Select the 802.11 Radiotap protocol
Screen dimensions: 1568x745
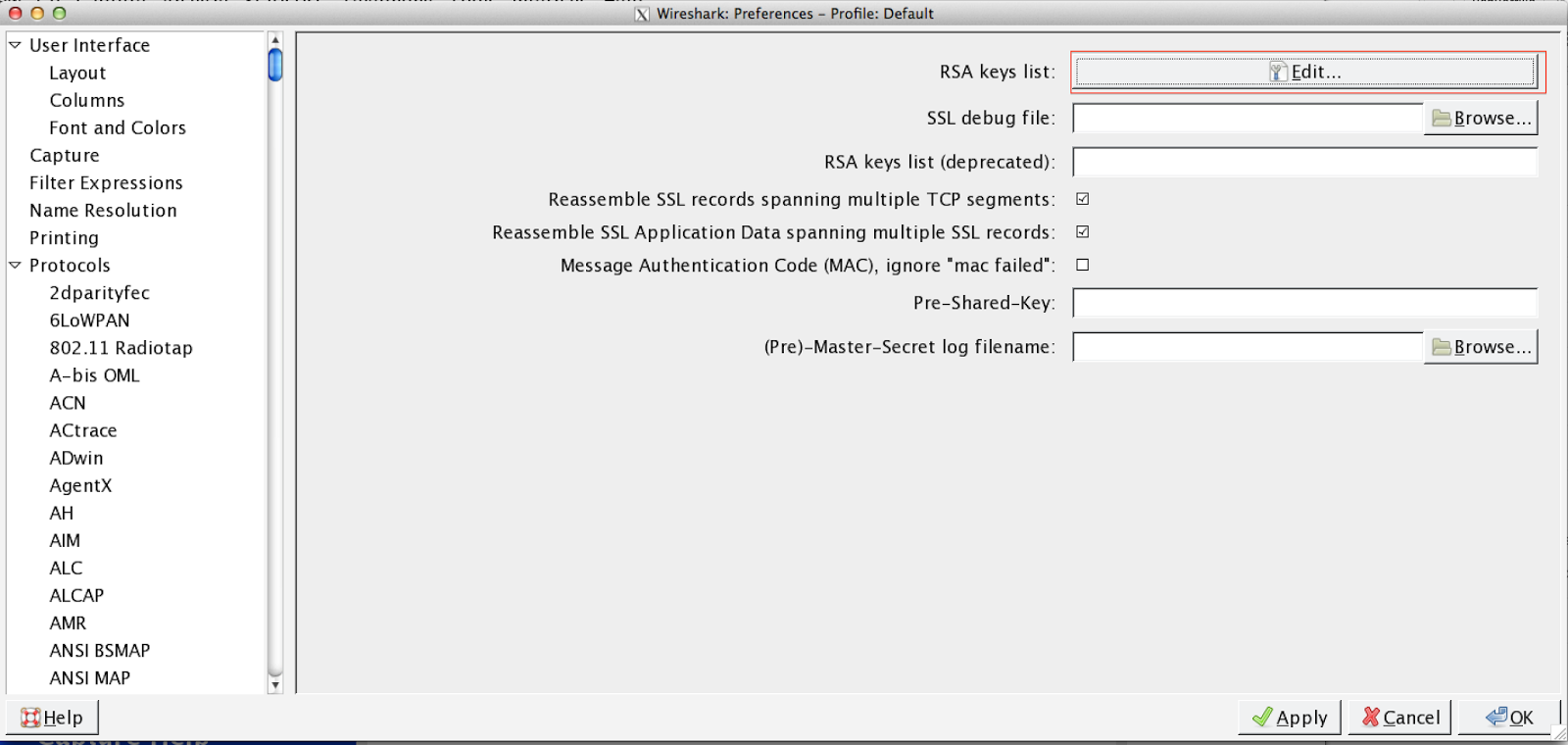(121, 347)
